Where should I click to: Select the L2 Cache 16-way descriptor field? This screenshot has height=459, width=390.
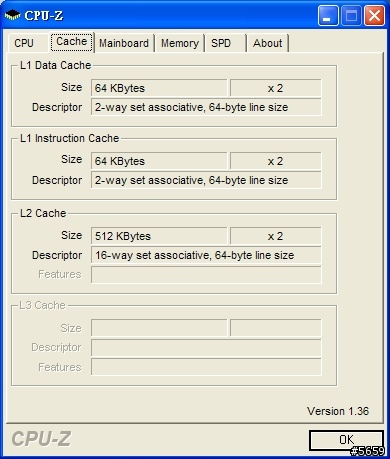tap(206, 255)
